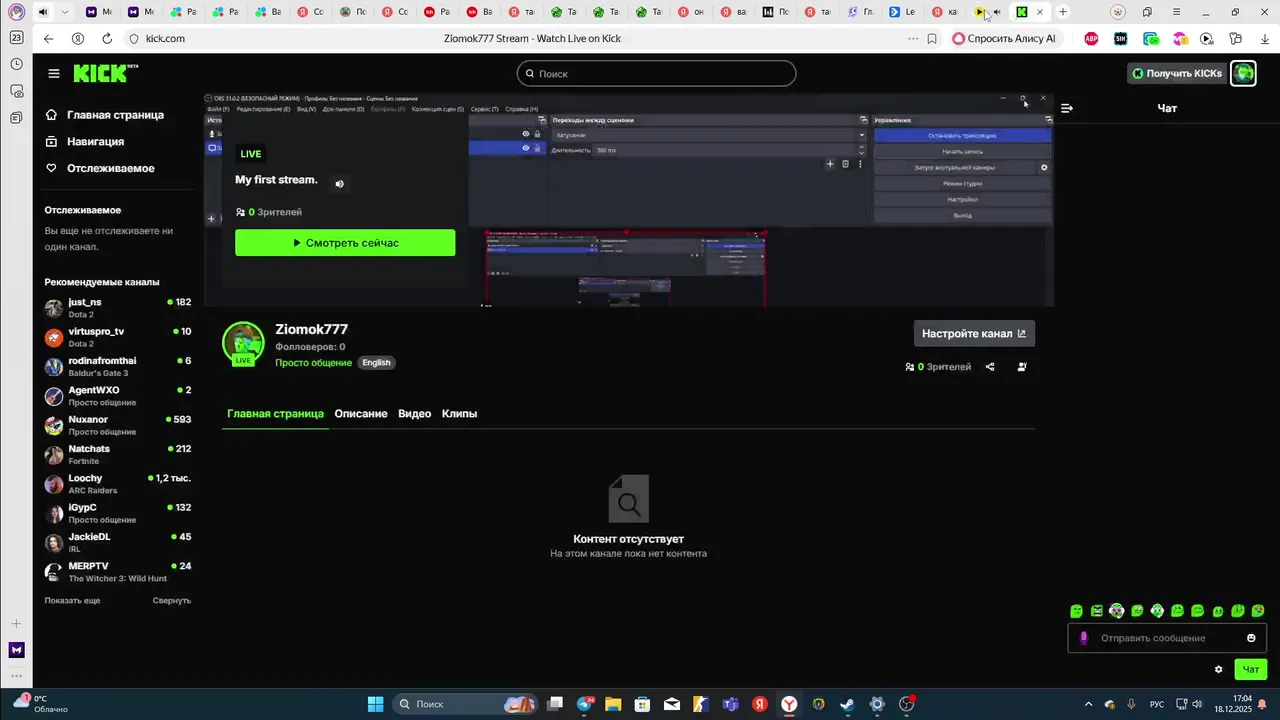Collapse the recommended channels list
This screenshot has width=1280, height=720.
(x=172, y=601)
